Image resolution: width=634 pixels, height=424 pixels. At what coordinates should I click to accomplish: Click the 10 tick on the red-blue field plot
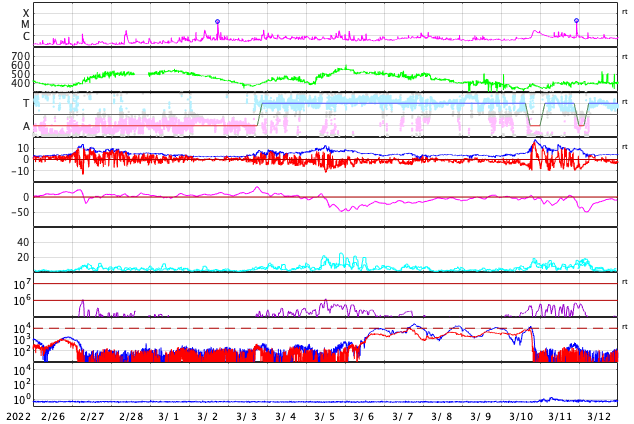pos(24,148)
